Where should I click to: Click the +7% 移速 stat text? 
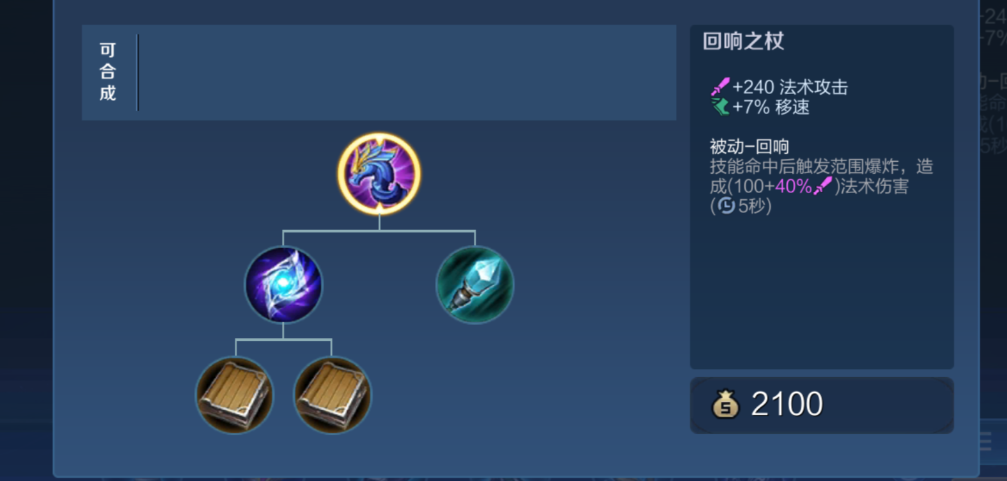click(771, 107)
